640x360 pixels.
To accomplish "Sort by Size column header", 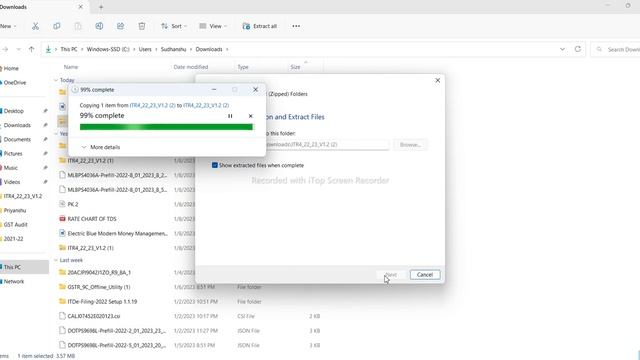I will click(295, 67).
